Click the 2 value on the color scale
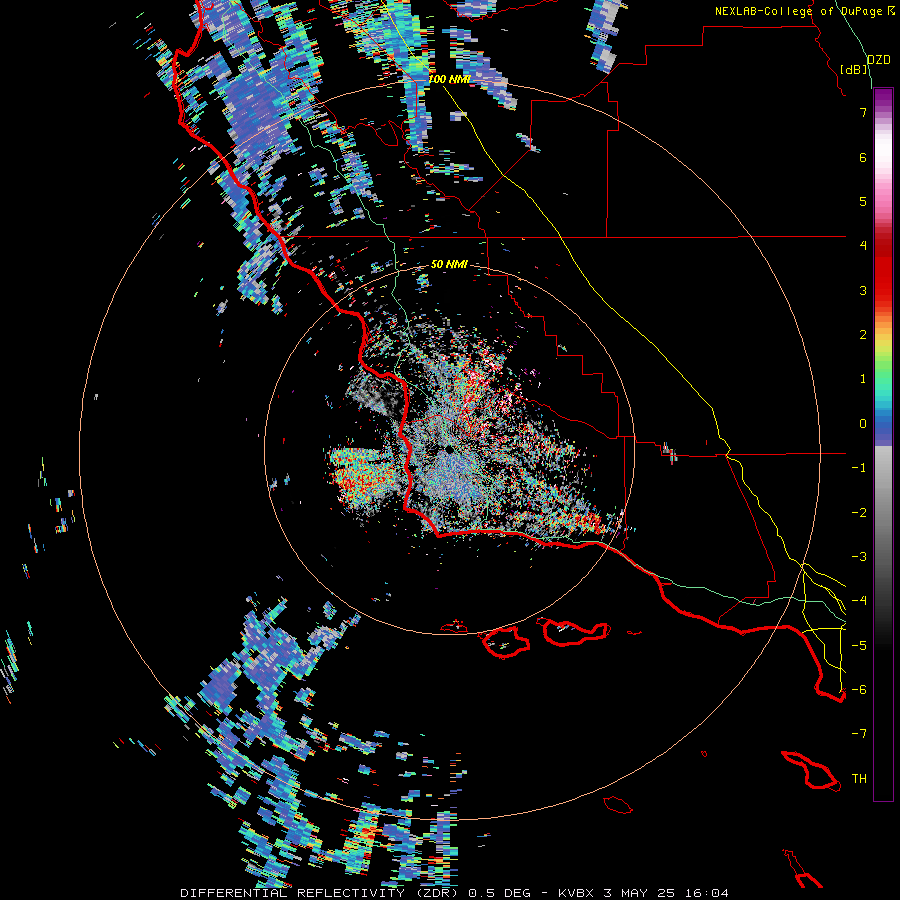 [863, 335]
